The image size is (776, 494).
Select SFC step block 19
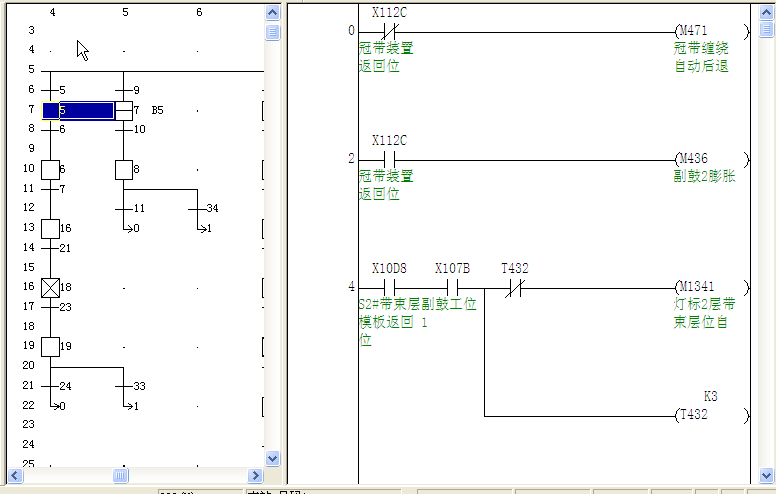pyautogui.click(x=50, y=346)
